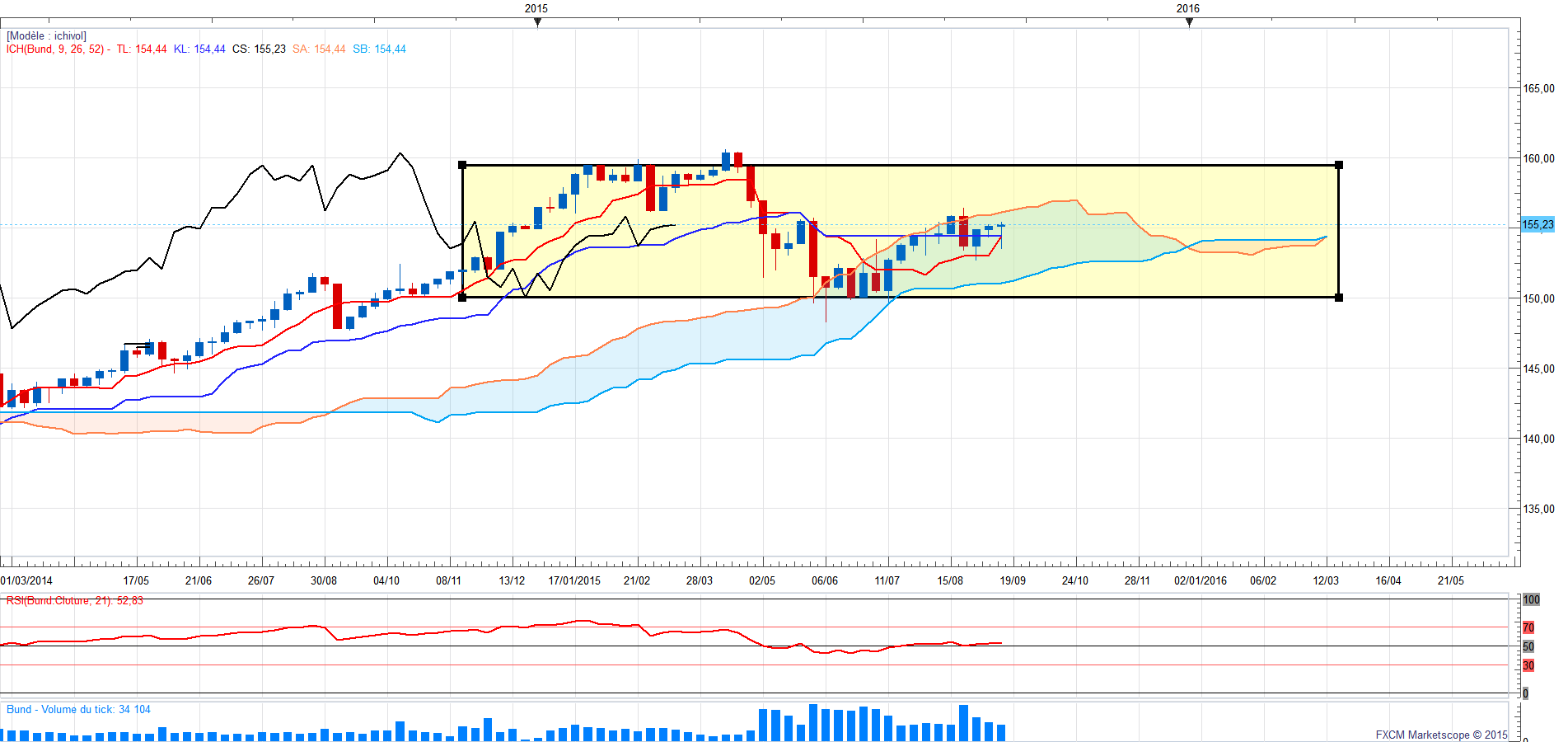Image resolution: width=1568 pixels, height=742 pixels.
Task: Click the RSI 30 level tag
Action: (x=1528, y=665)
